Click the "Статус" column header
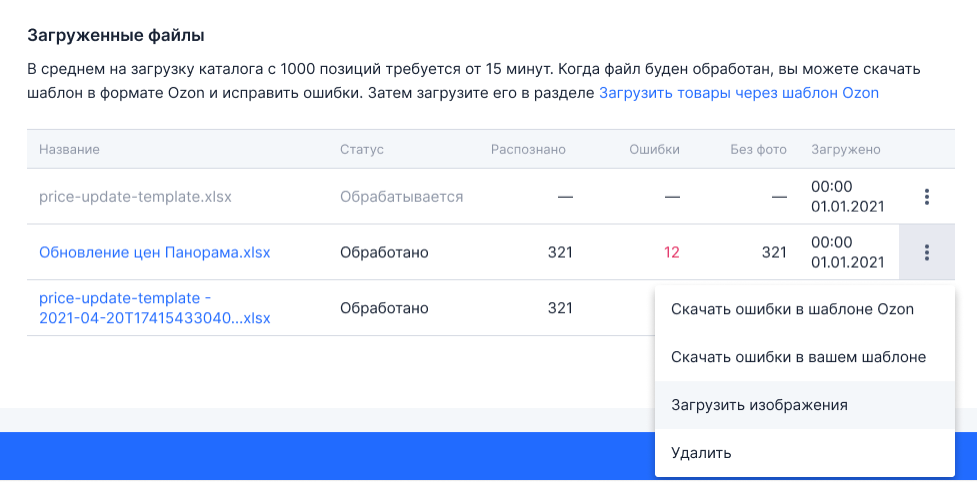The image size is (977, 482). tap(361, 149)
